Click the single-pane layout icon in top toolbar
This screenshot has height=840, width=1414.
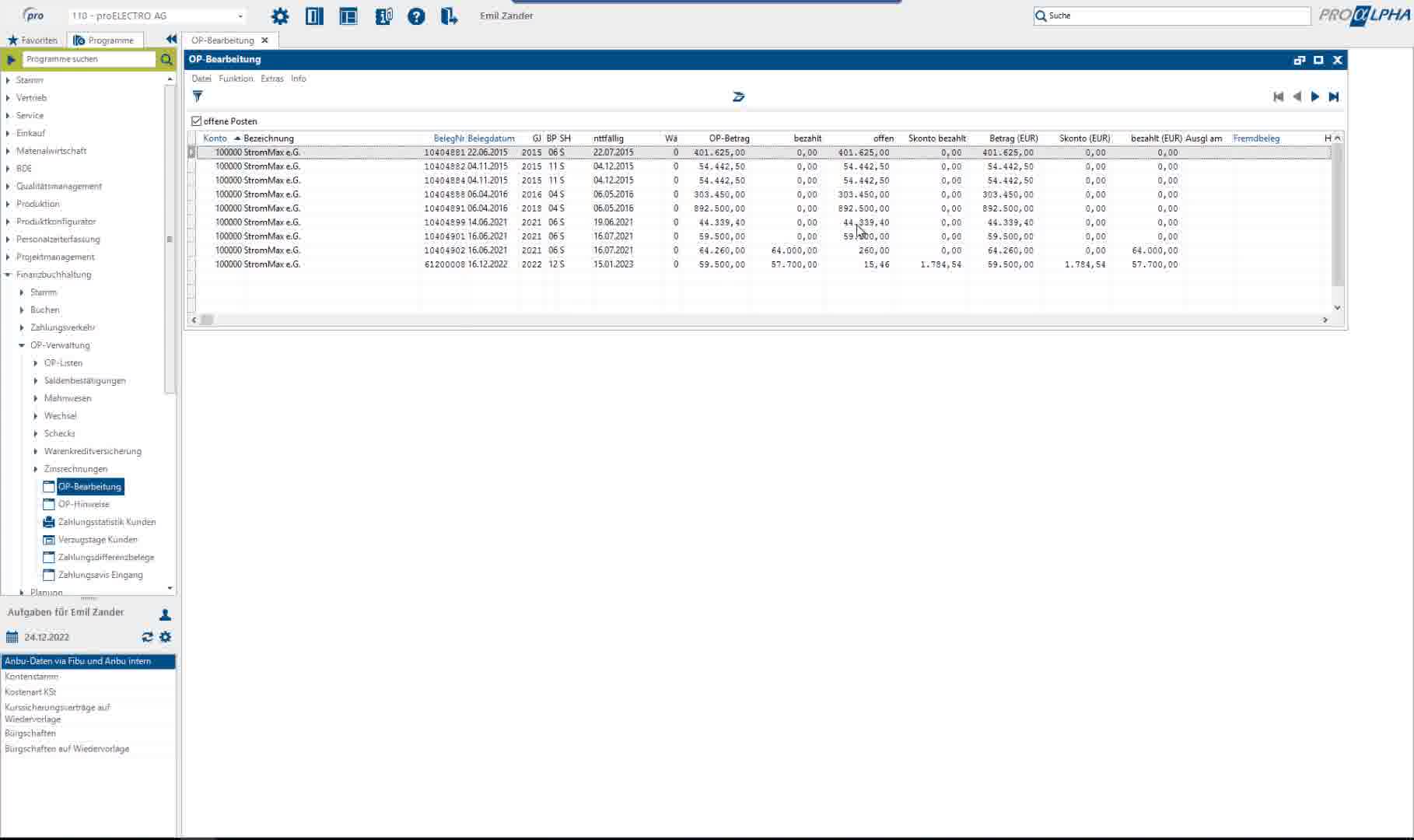[x=314, y=16]
